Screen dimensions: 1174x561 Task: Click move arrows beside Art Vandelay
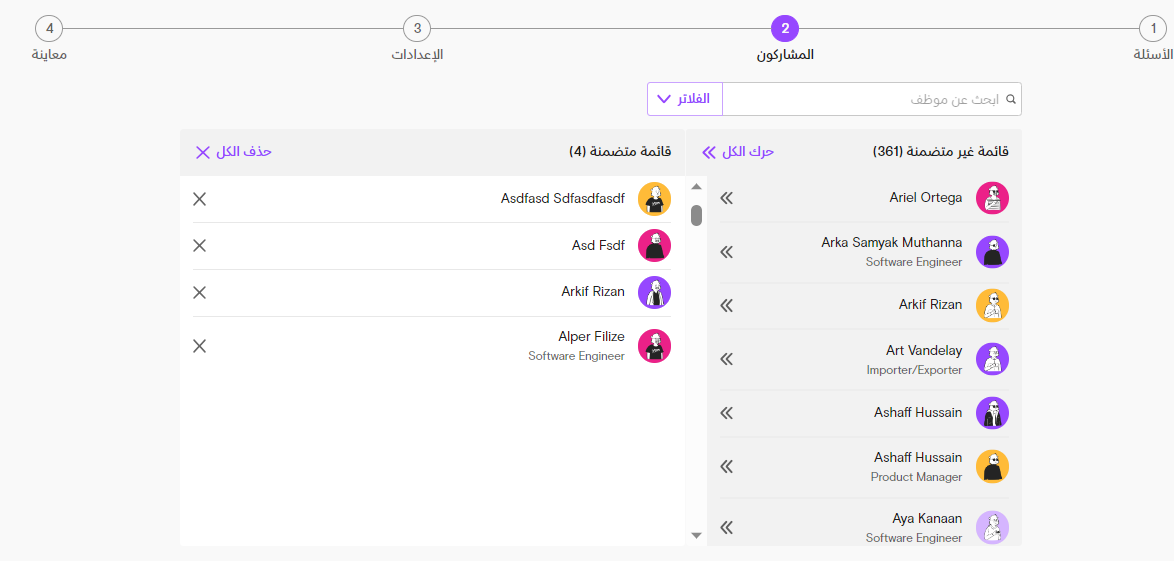[x=726, y=359]
